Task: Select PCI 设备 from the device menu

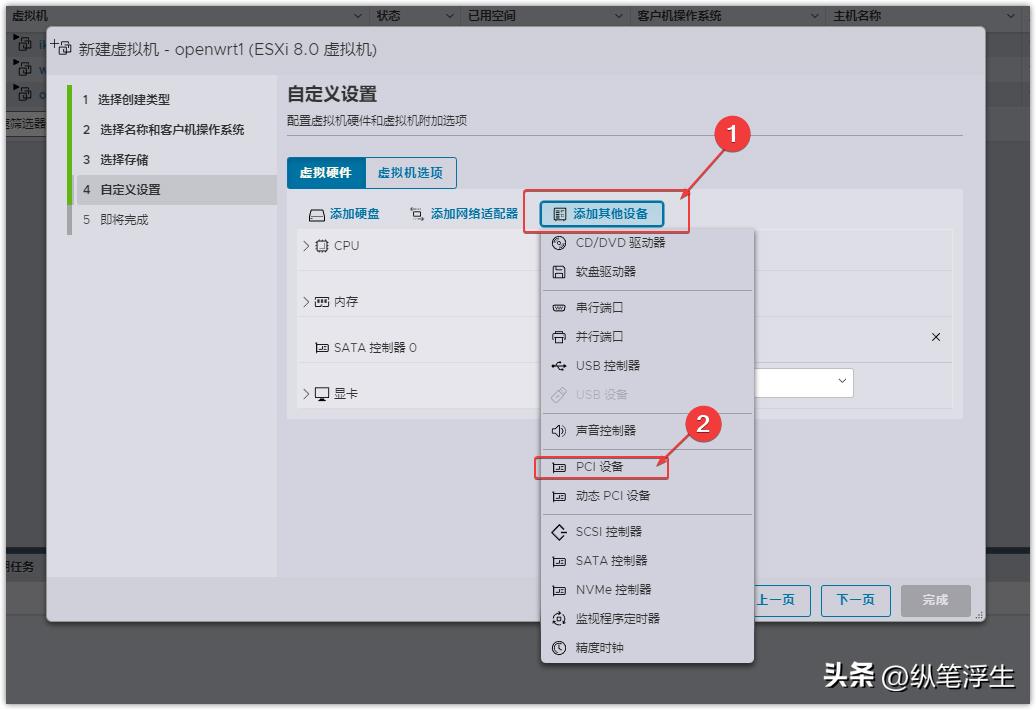Action: 600,466
